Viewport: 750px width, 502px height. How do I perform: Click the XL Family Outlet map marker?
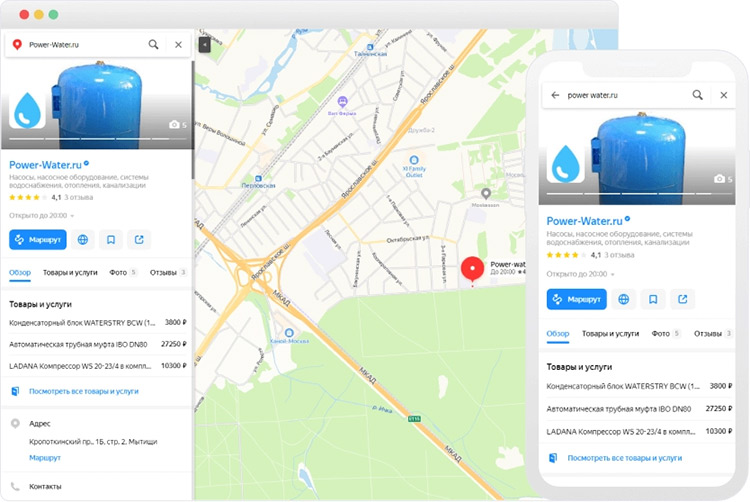pyautogui.click(x=414, y=160)
